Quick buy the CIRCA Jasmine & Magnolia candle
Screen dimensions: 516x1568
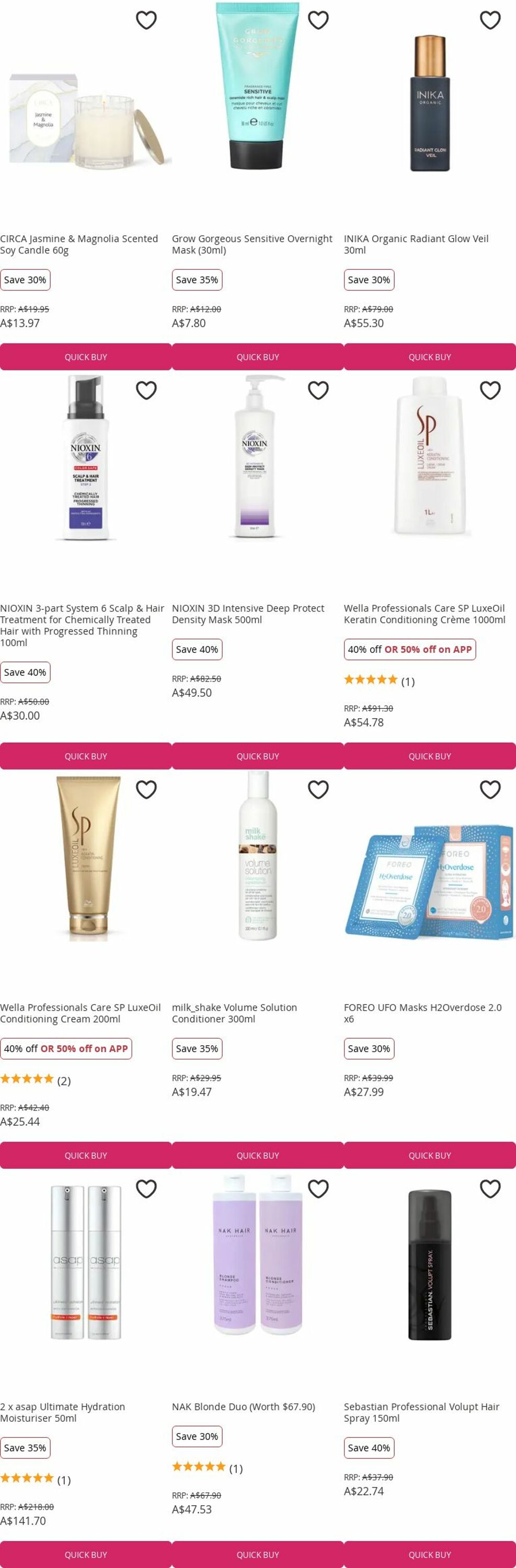[86, 356]
